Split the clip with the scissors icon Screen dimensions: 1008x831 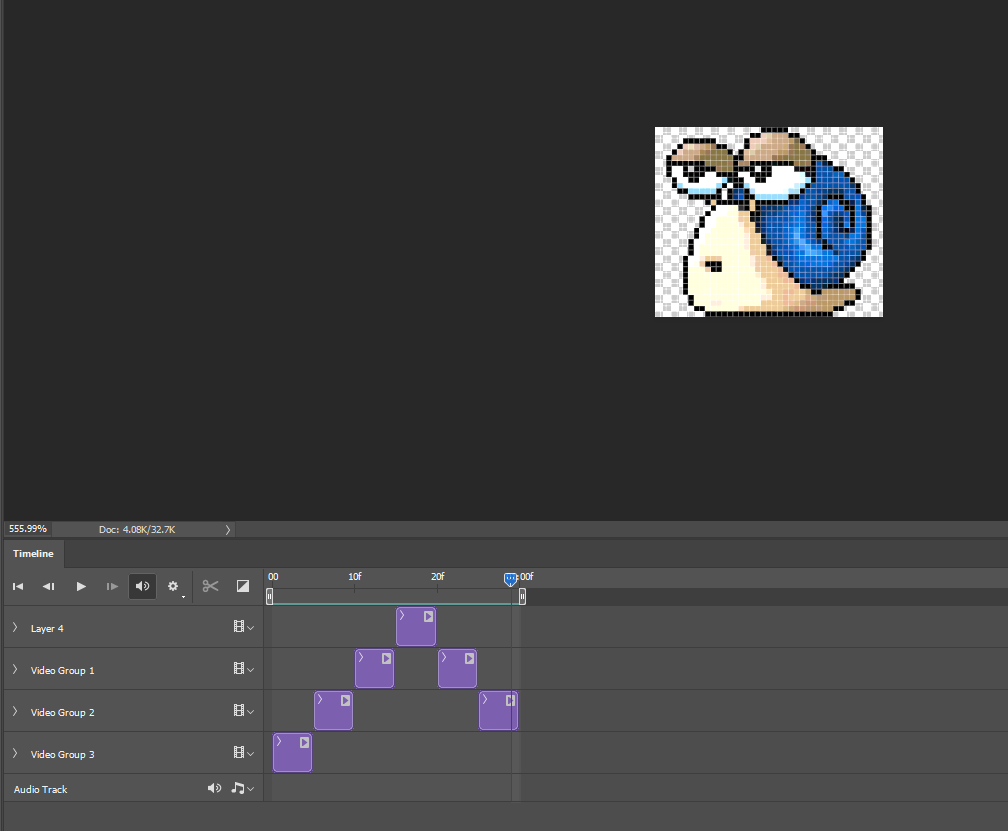click(x=210, y=586)
